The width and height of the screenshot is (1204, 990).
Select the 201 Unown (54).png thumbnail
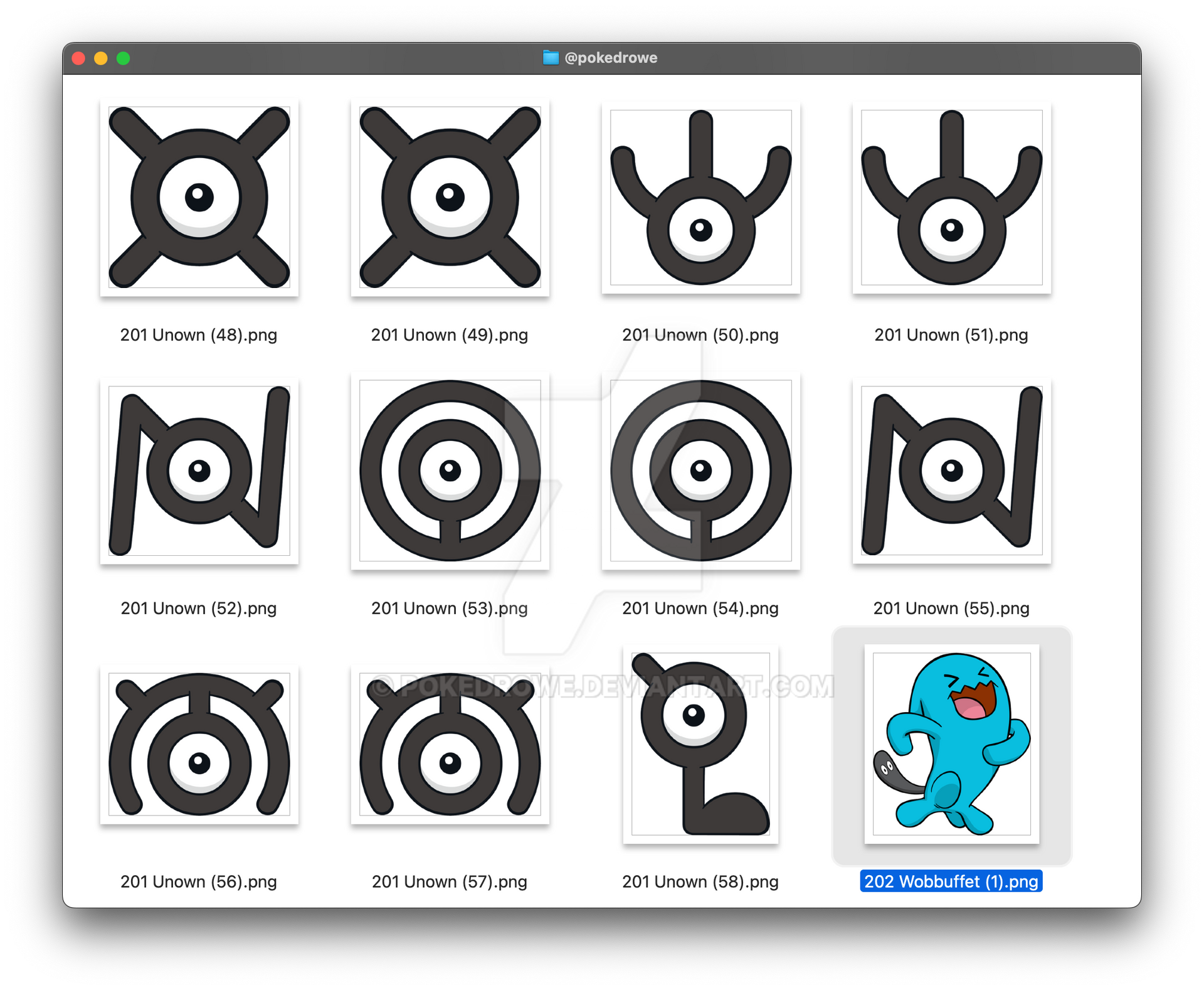pyautogui.click(x=700, y=471)
